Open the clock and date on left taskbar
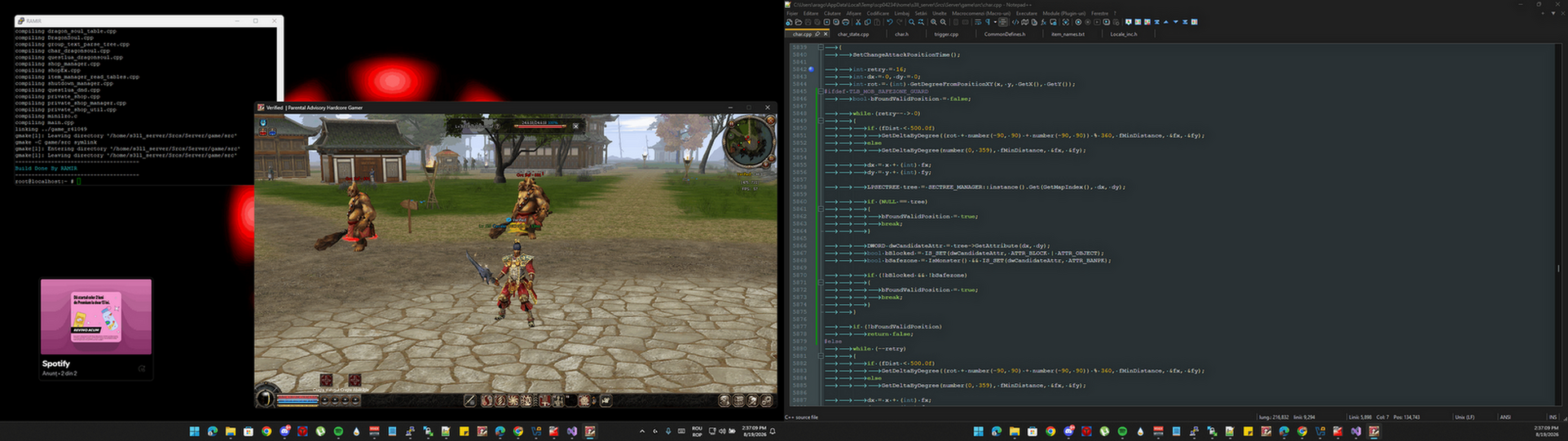 754,431
